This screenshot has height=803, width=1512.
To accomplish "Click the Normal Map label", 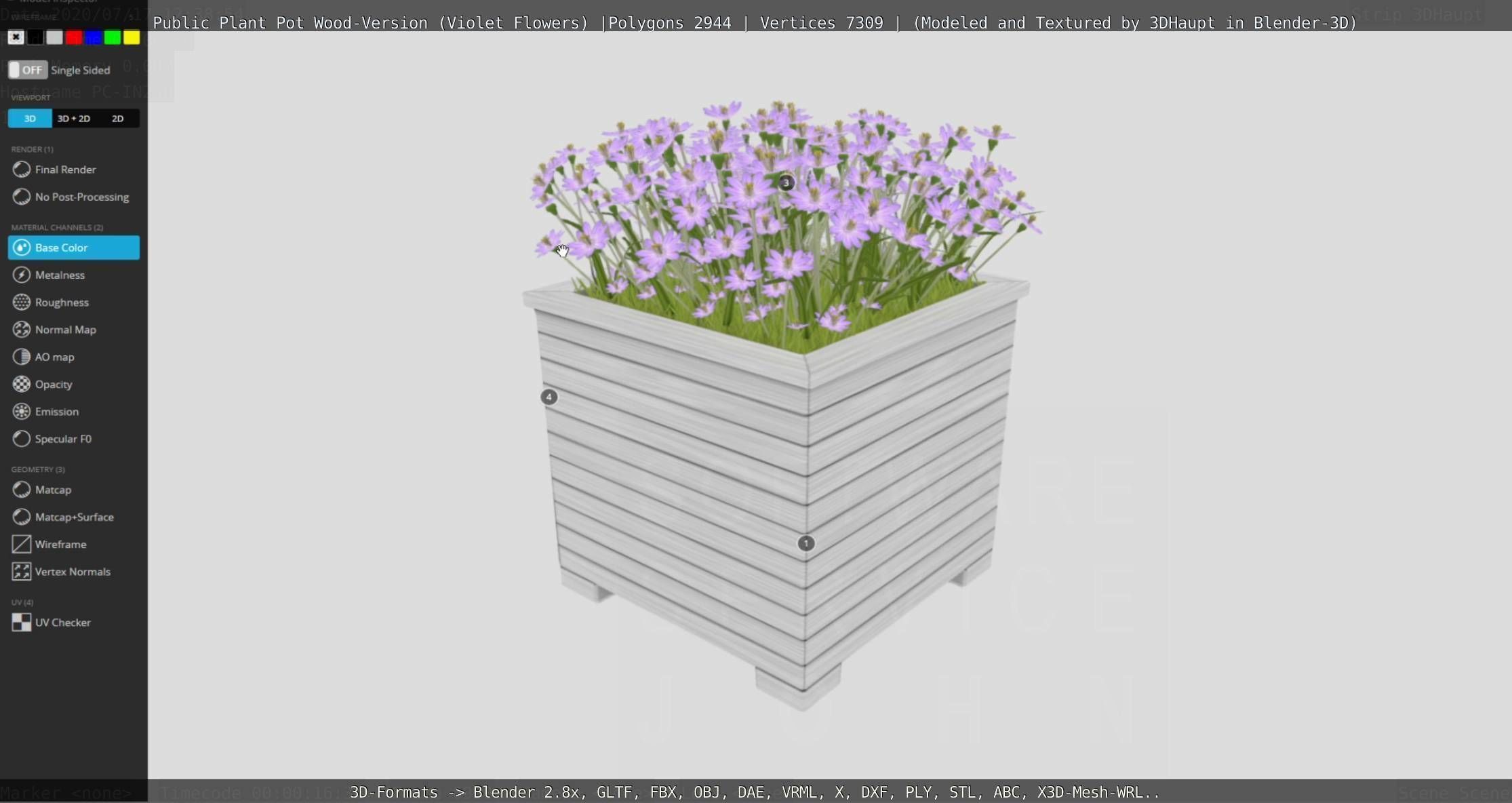I will [x=66, y=330].
